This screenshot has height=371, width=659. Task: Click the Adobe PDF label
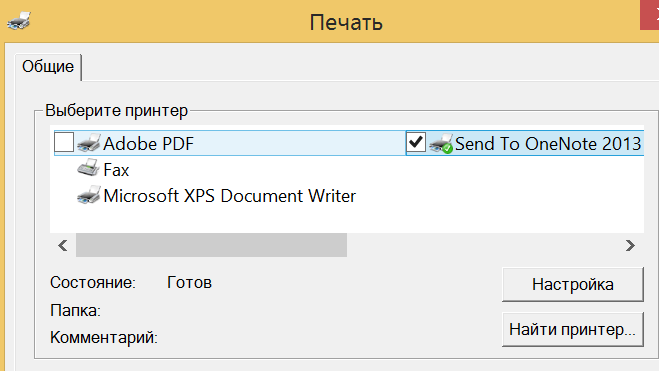tap(148, 144)
